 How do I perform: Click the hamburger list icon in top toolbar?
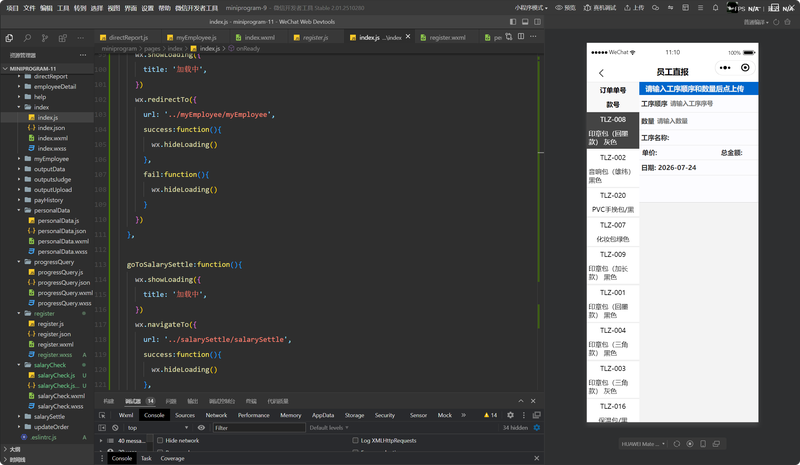click(701, 8)
